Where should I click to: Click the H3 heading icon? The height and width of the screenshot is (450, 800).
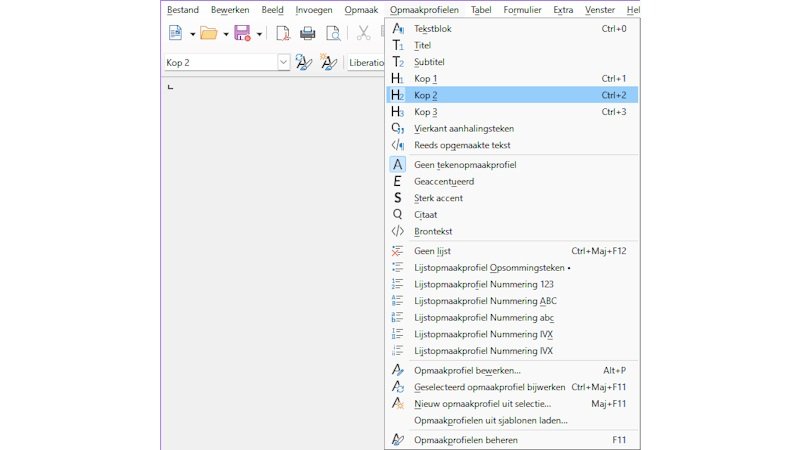tap(397, 112)
